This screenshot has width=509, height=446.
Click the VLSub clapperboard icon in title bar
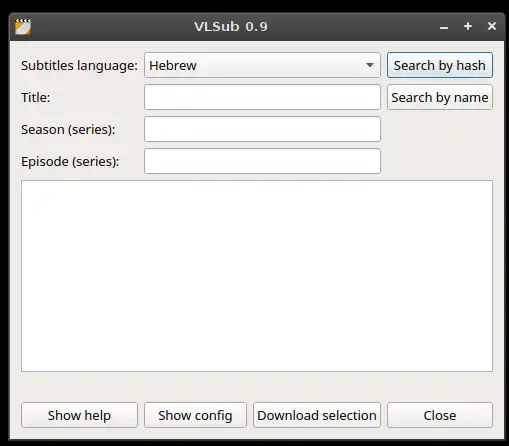click(x=23, y=27)
